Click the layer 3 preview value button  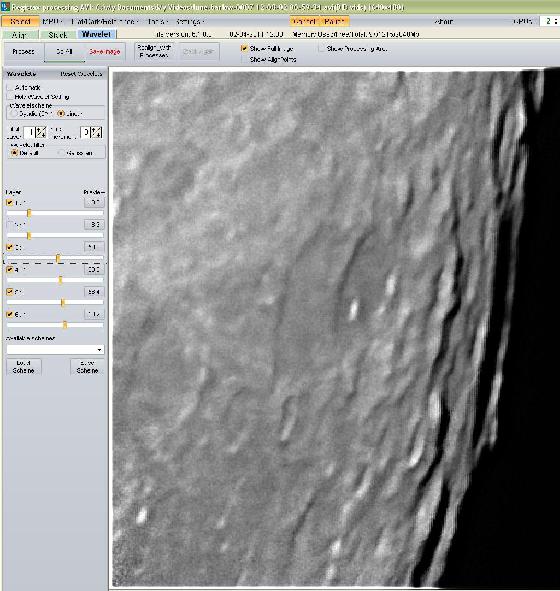point(94,247)
